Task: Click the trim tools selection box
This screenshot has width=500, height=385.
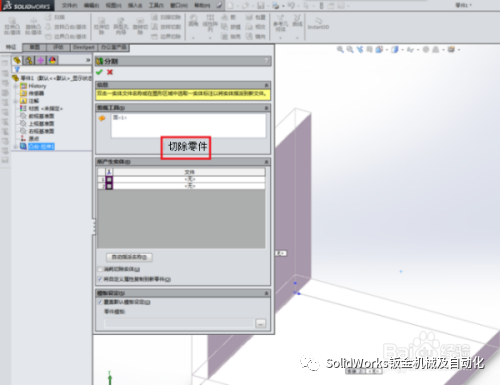Action: [x=188, y=125]
